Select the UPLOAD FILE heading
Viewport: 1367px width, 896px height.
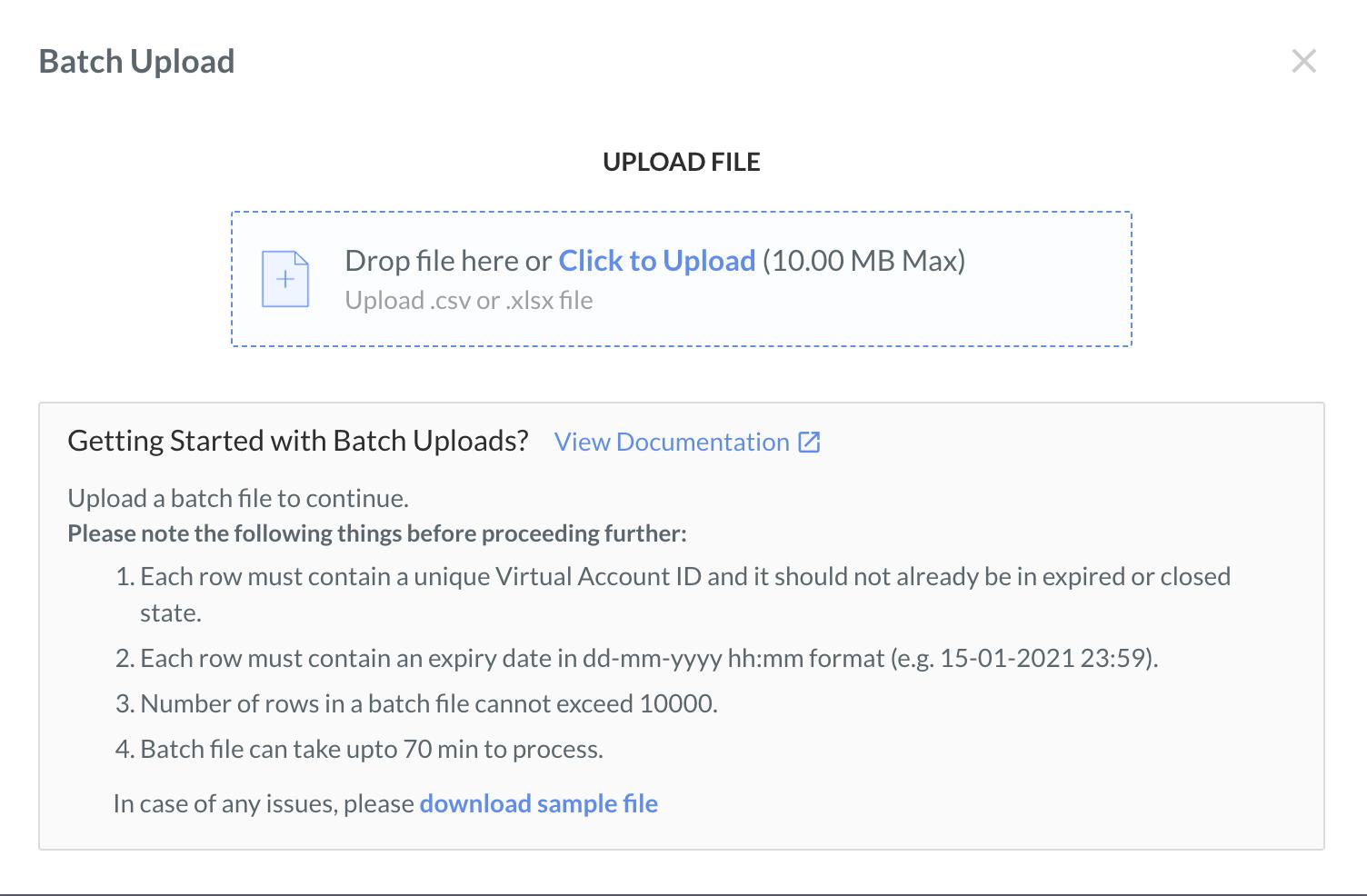682,162
